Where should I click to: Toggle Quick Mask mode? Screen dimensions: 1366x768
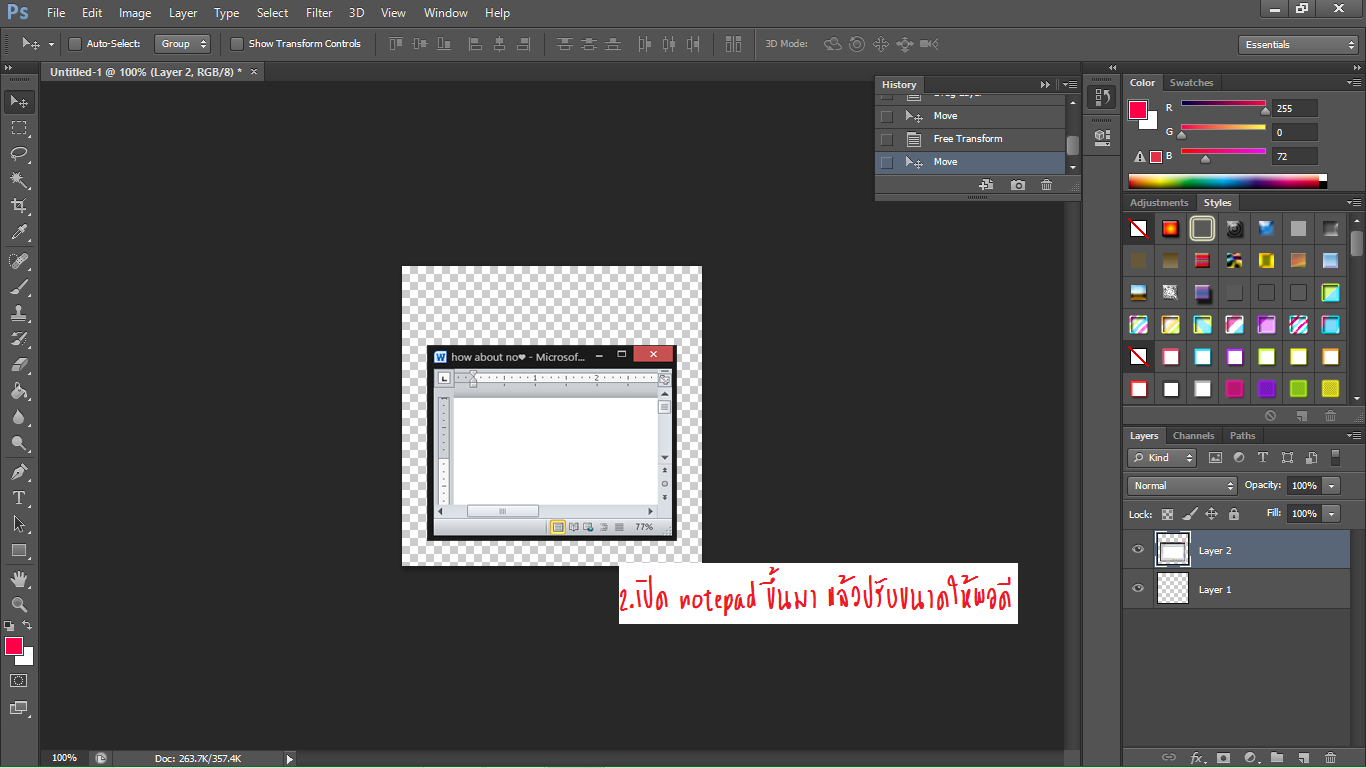pos(19,680)
